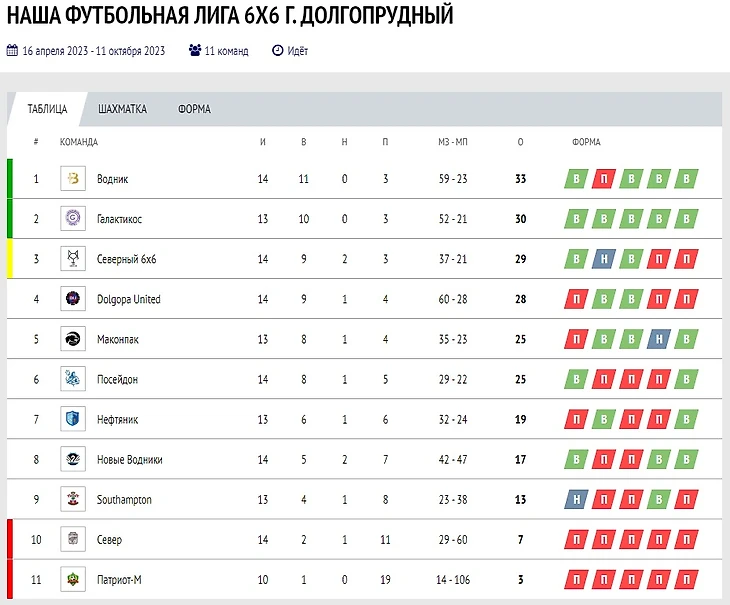Click the Dolgopa United team logo

click(72, 299)
